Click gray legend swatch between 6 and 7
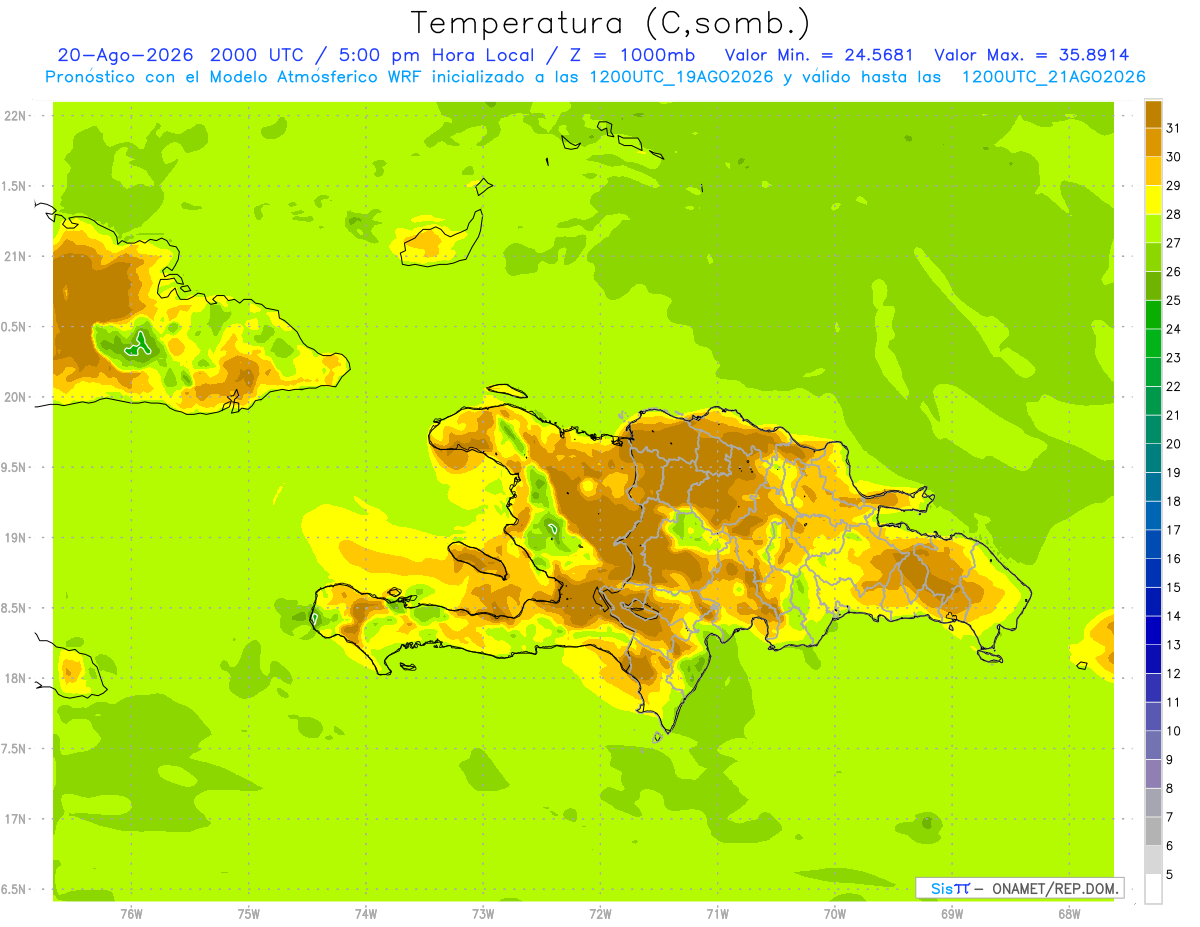Viewport: 1200px width, 927px height. pos(1153,831)
